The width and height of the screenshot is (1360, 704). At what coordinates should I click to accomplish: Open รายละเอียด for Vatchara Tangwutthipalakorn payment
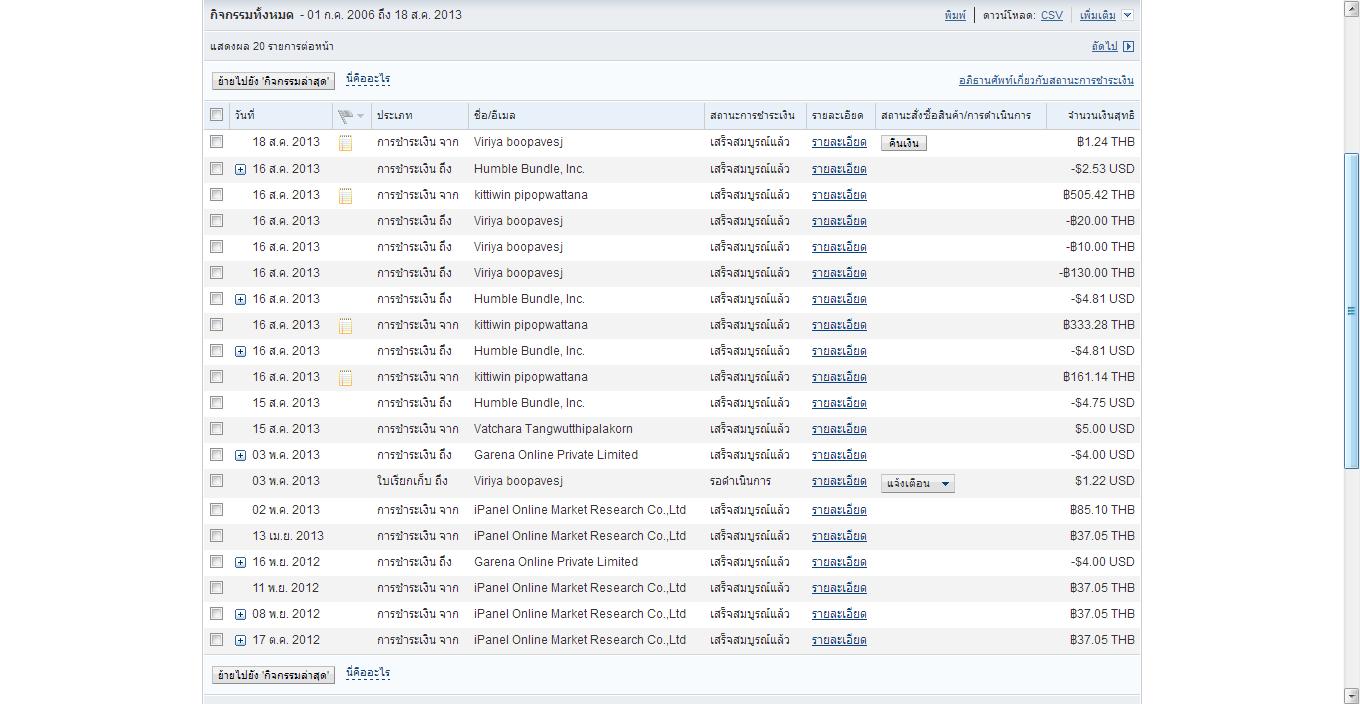click(839, 429)
